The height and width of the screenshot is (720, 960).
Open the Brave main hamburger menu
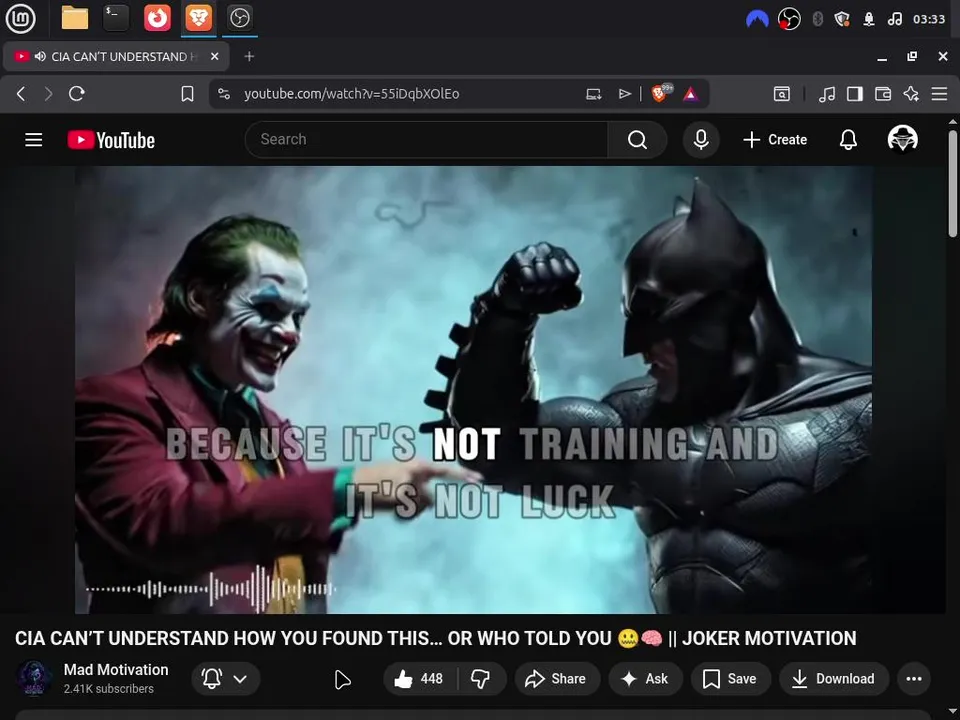tap(939, 94)
